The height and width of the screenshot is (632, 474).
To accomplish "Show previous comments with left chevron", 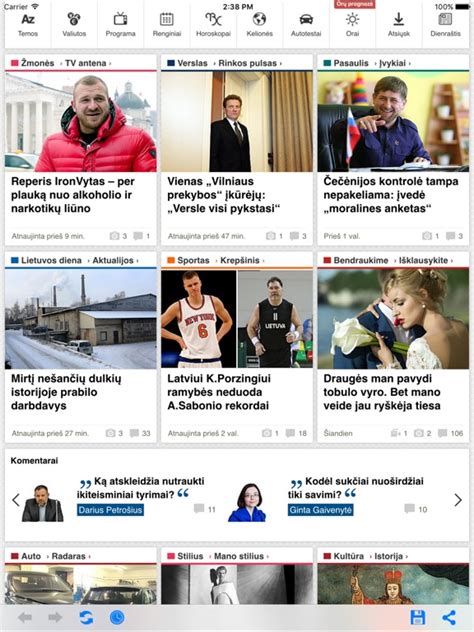I will click(16, 500).
